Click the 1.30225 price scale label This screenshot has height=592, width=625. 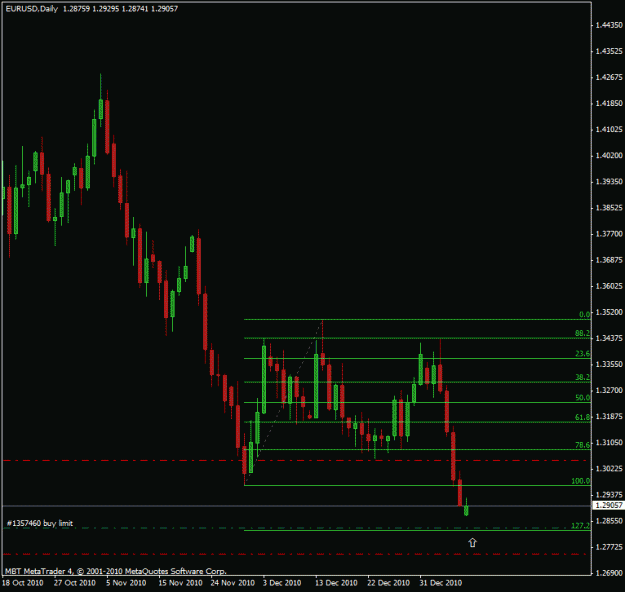tap(609, 468)
